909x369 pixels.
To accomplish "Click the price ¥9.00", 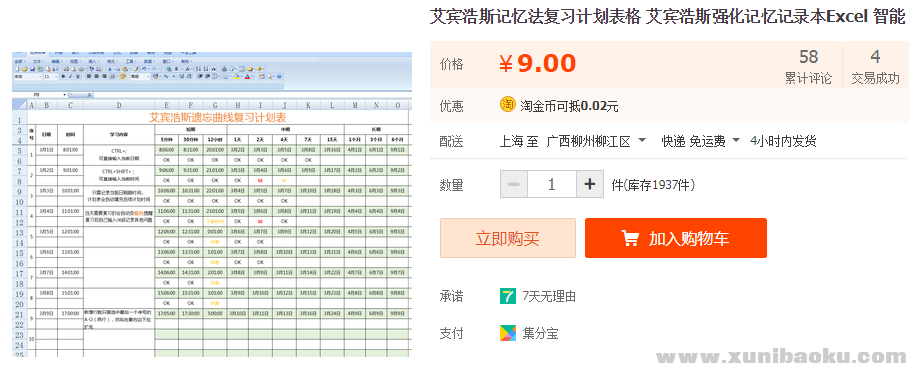I will [x=537, y=64].
